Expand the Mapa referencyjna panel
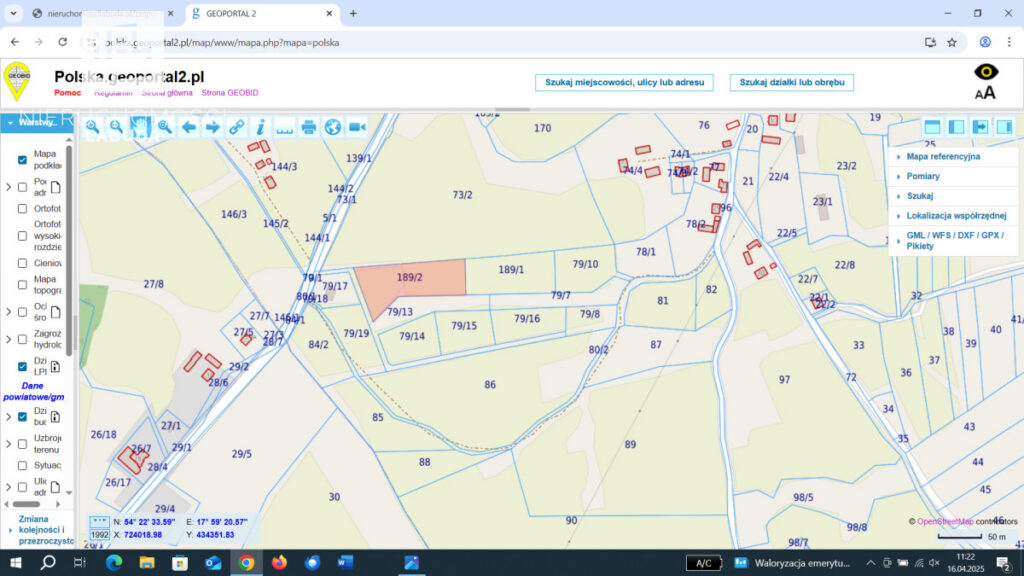This screenshot has height=576, width=1024. 942,157
